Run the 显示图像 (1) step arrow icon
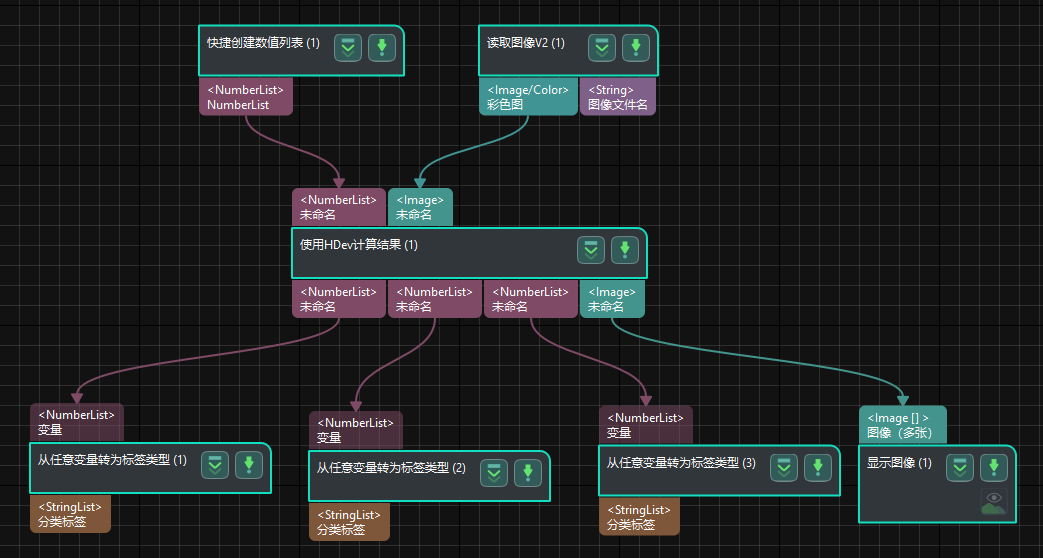1043x558 pixels. click(x=993, y=467)
